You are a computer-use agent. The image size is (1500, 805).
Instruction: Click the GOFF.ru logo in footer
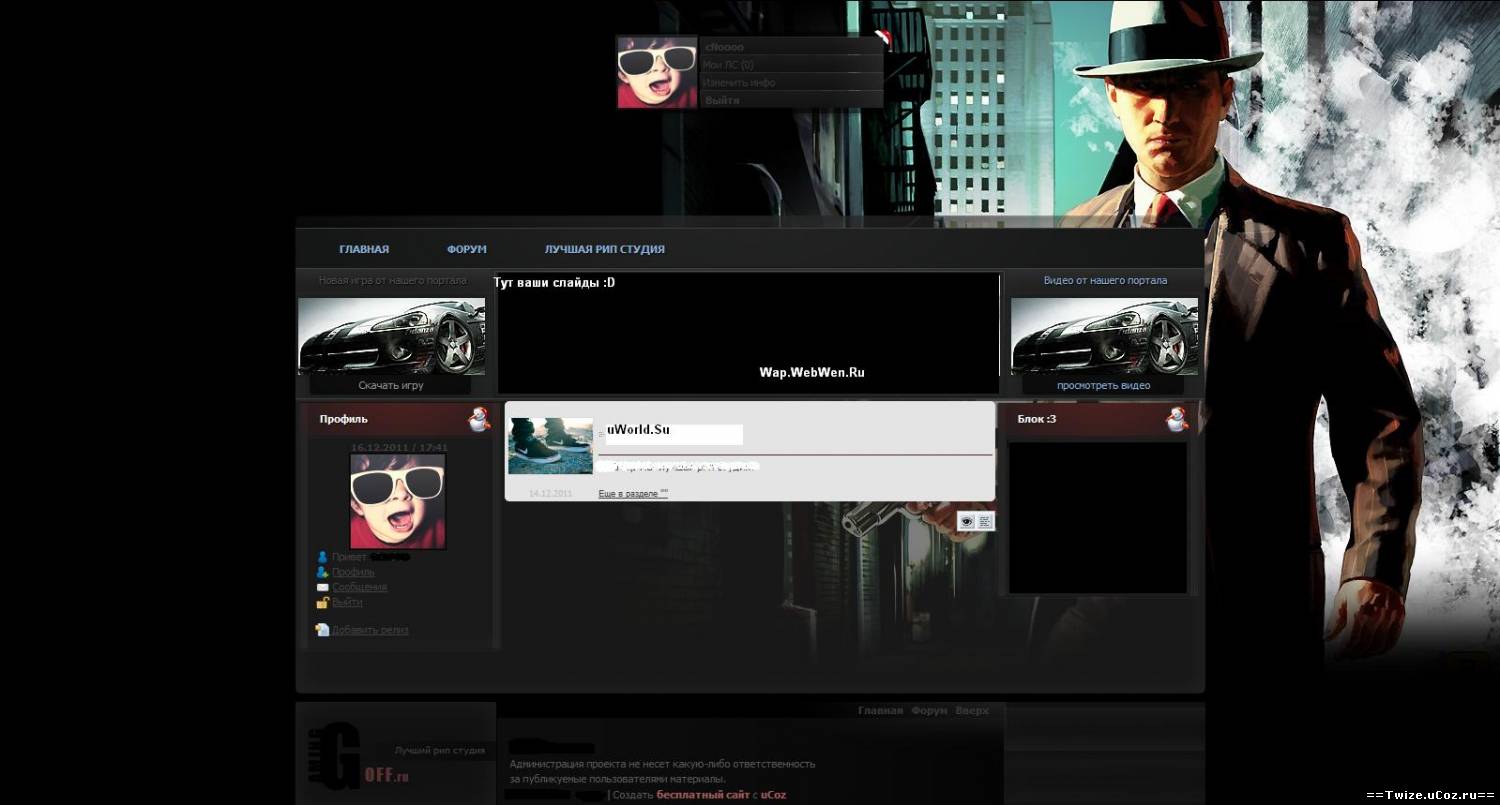pos(358,758)
